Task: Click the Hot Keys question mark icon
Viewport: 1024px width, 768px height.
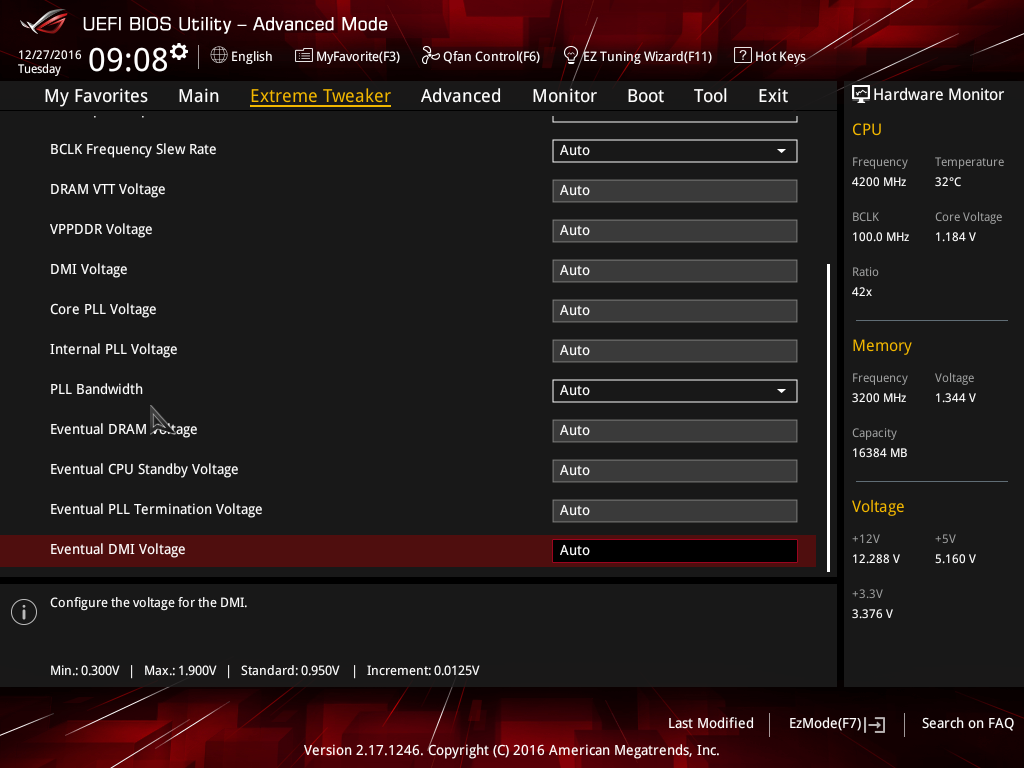Action: tap(743, 56)
